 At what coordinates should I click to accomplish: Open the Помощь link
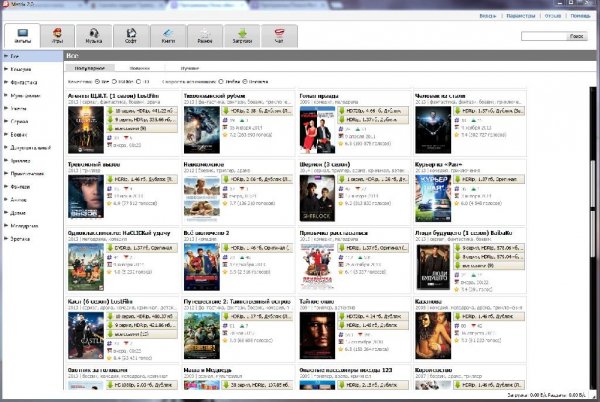tap(580, 16)
